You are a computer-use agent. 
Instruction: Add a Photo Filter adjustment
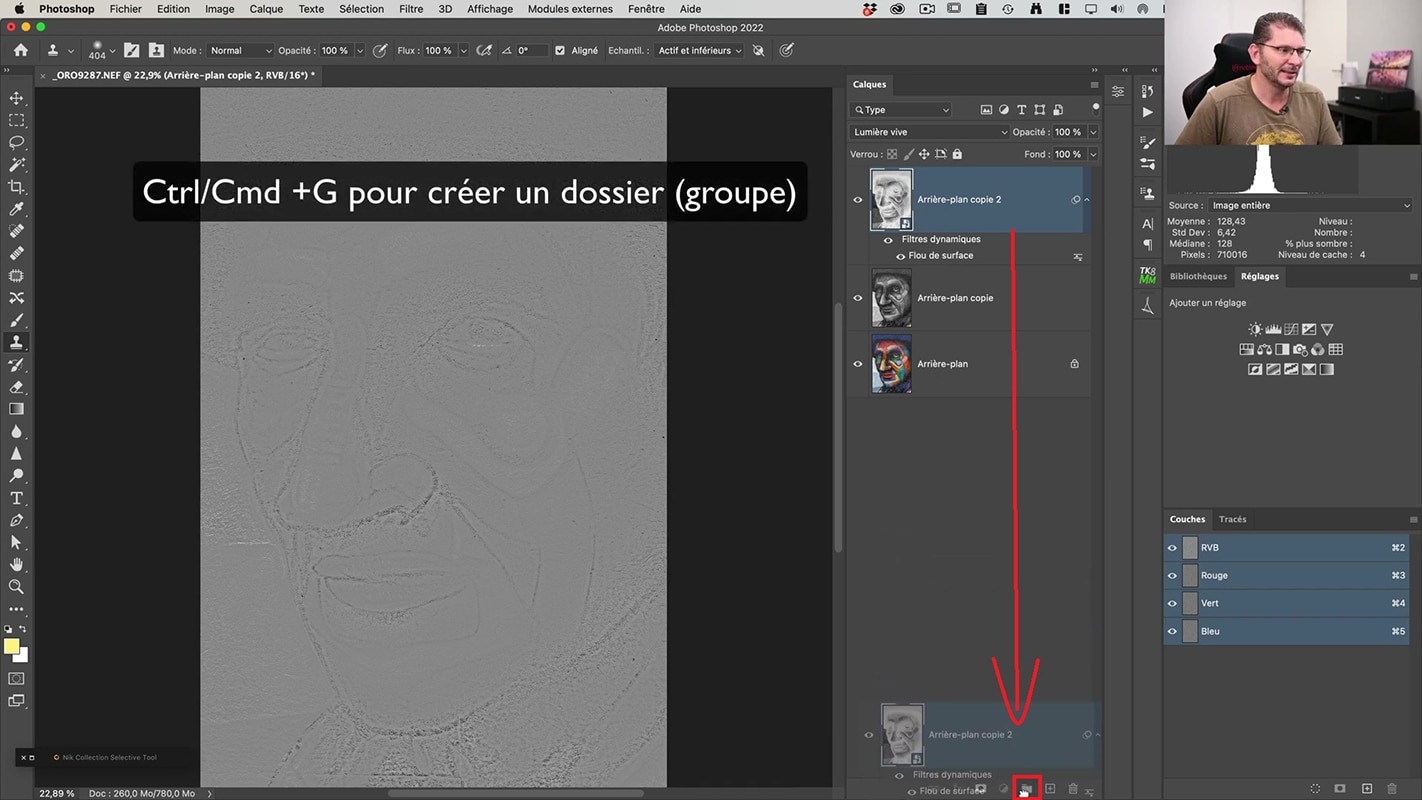(x=1300, y=349)
